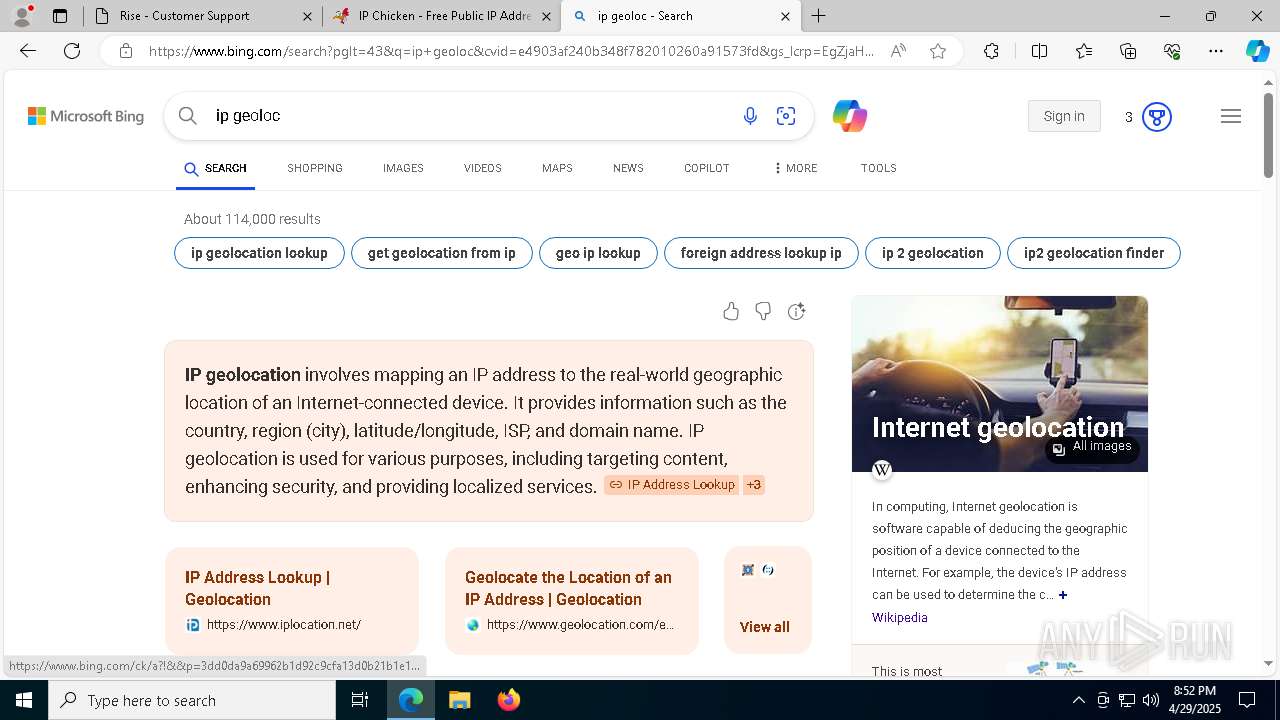
Task: Open Edge Settings and more menu
Action: click(1216, 51)
